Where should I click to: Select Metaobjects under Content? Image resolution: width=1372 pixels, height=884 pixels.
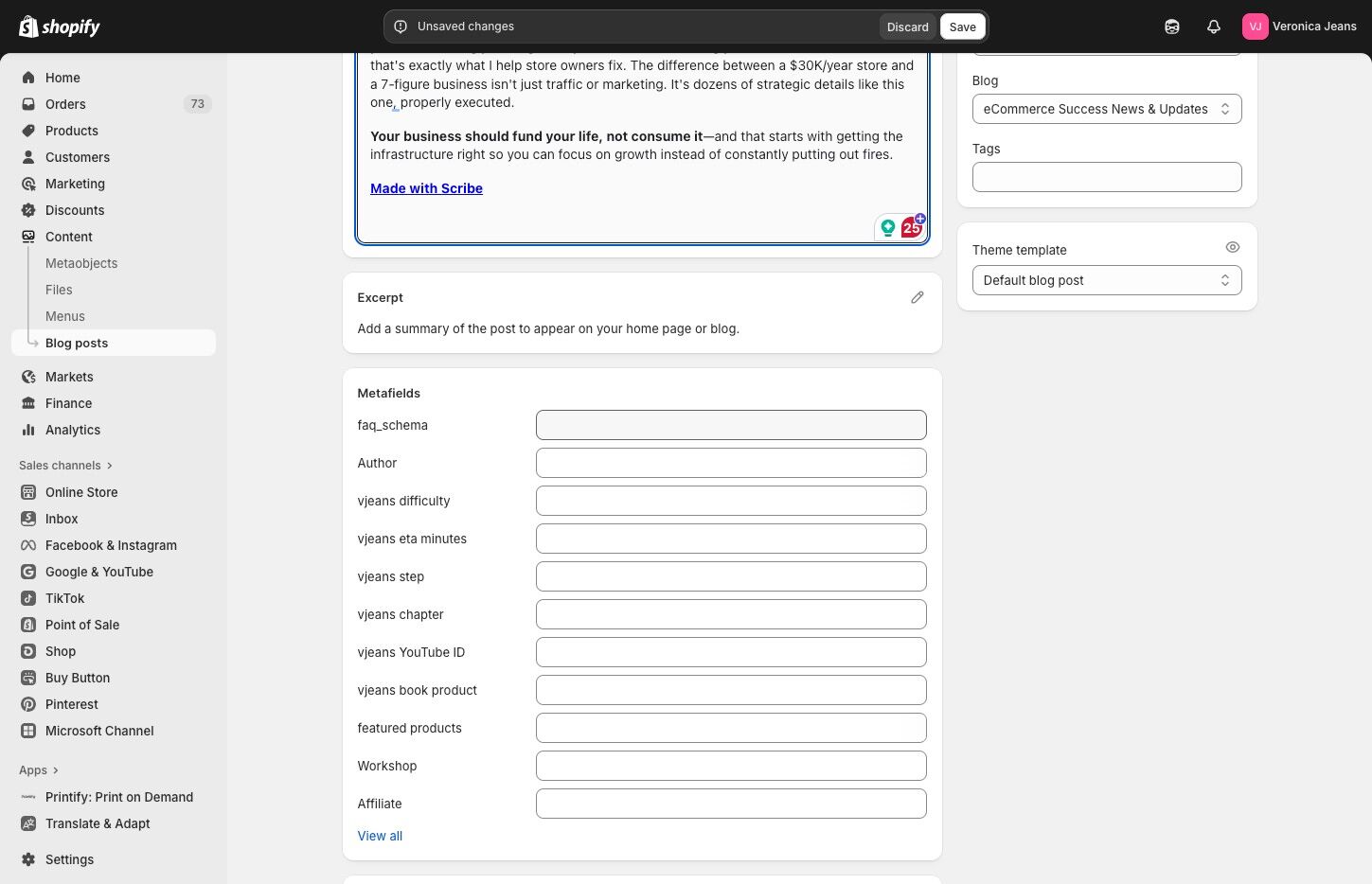(81, 263)
